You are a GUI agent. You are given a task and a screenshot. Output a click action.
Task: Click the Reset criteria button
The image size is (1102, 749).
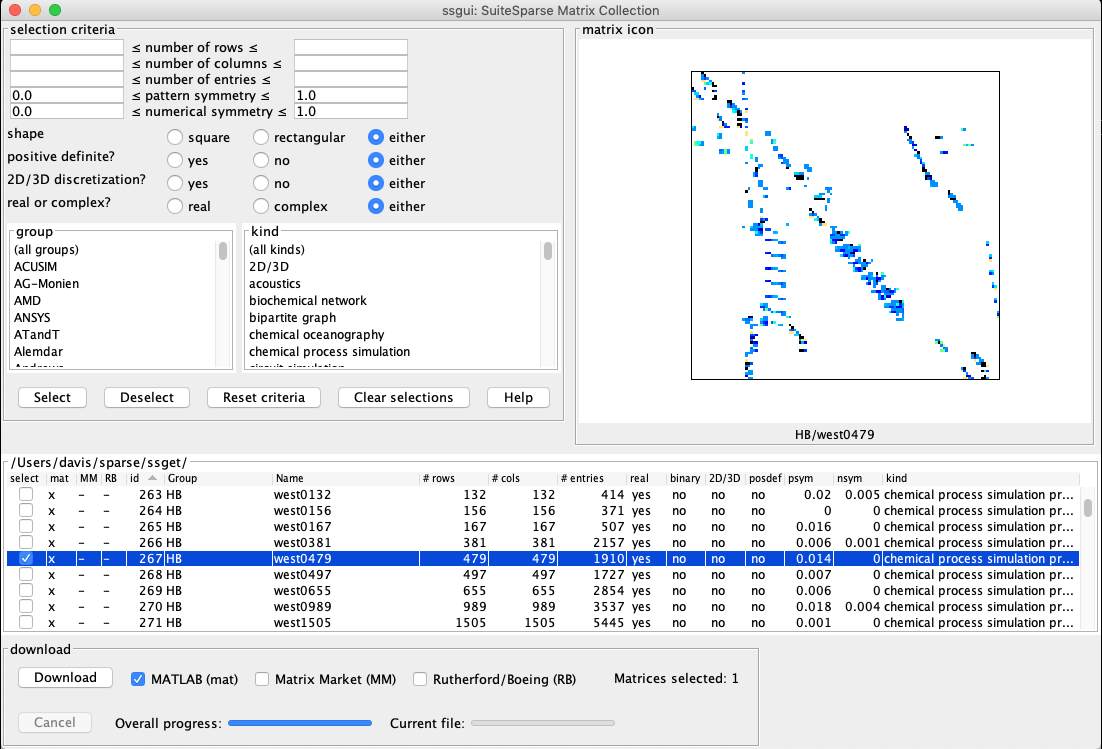click(x=263, y=398)
